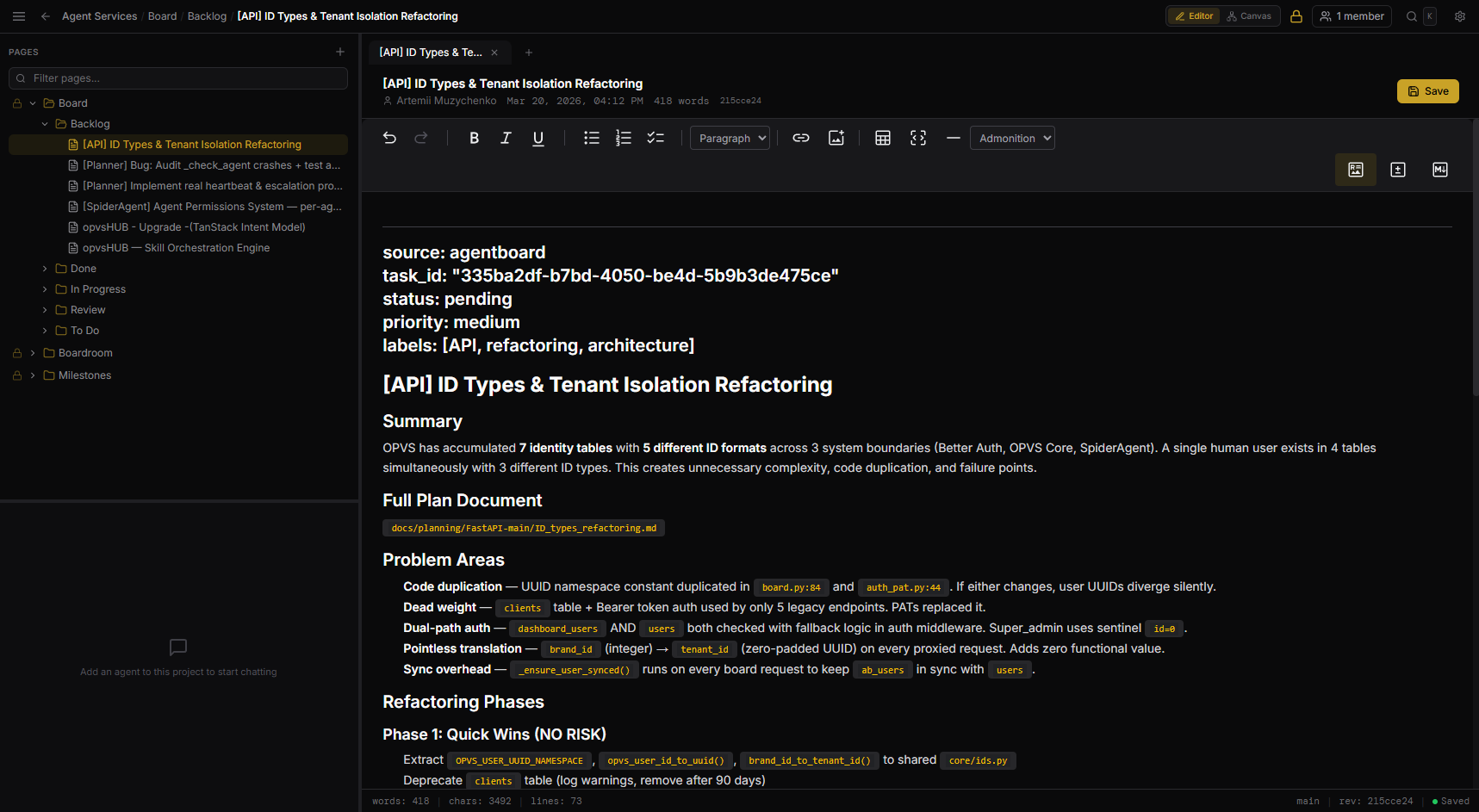Switch to Editor mode
The height and width of the screenshot is (812, 1479).
click(x=1194, y=16)
